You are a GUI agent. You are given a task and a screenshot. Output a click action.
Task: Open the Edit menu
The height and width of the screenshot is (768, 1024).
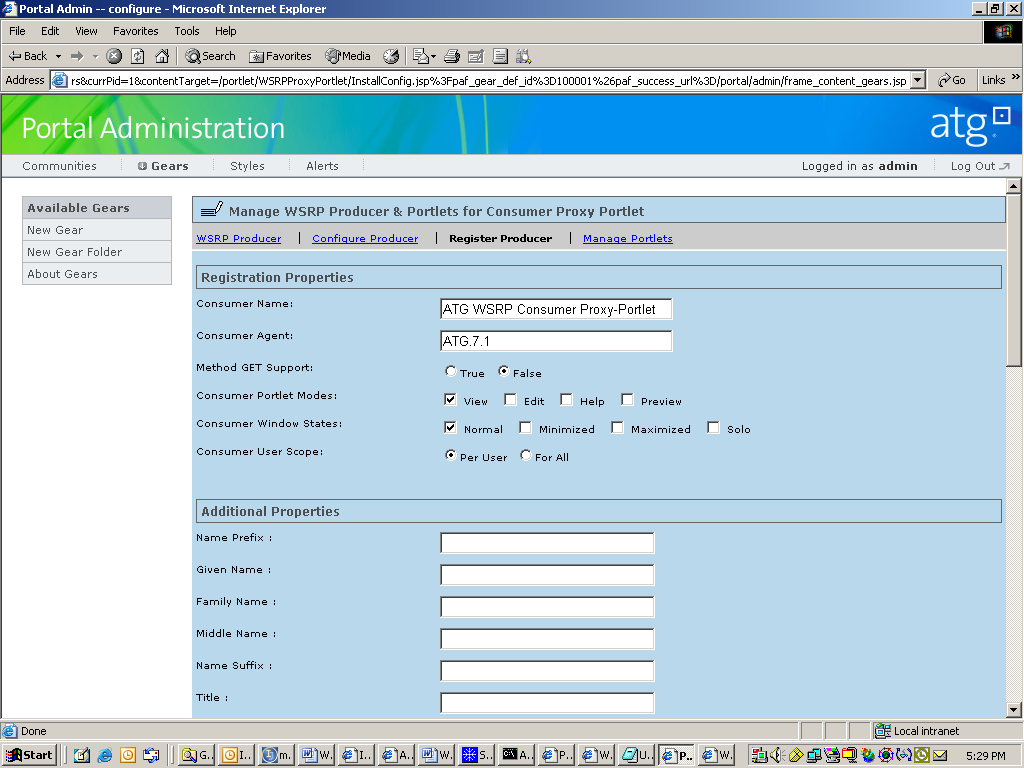pyautogui.click(x=50, y=31)
